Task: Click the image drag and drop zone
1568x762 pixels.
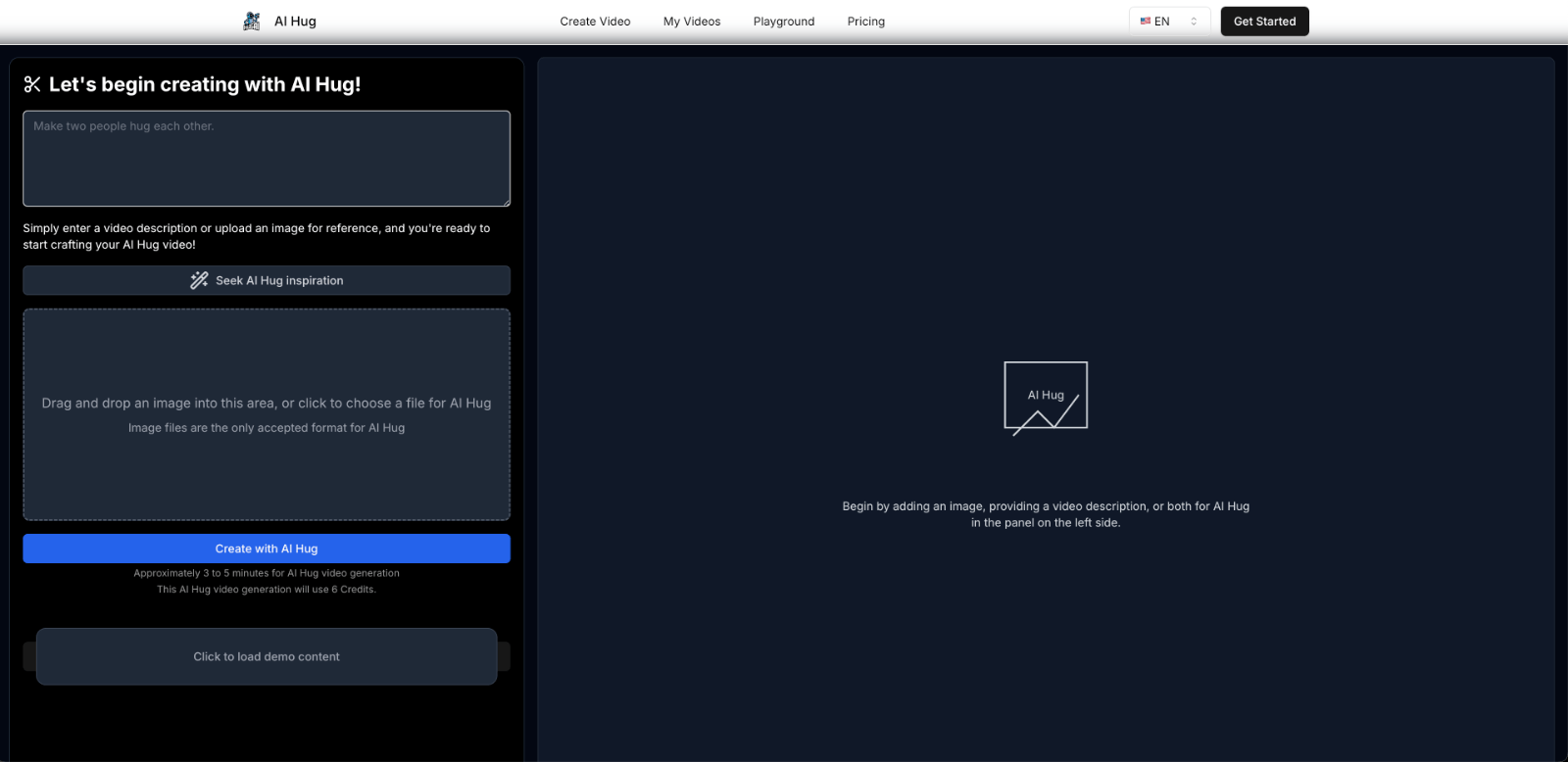Action: (x=267, y=414)
